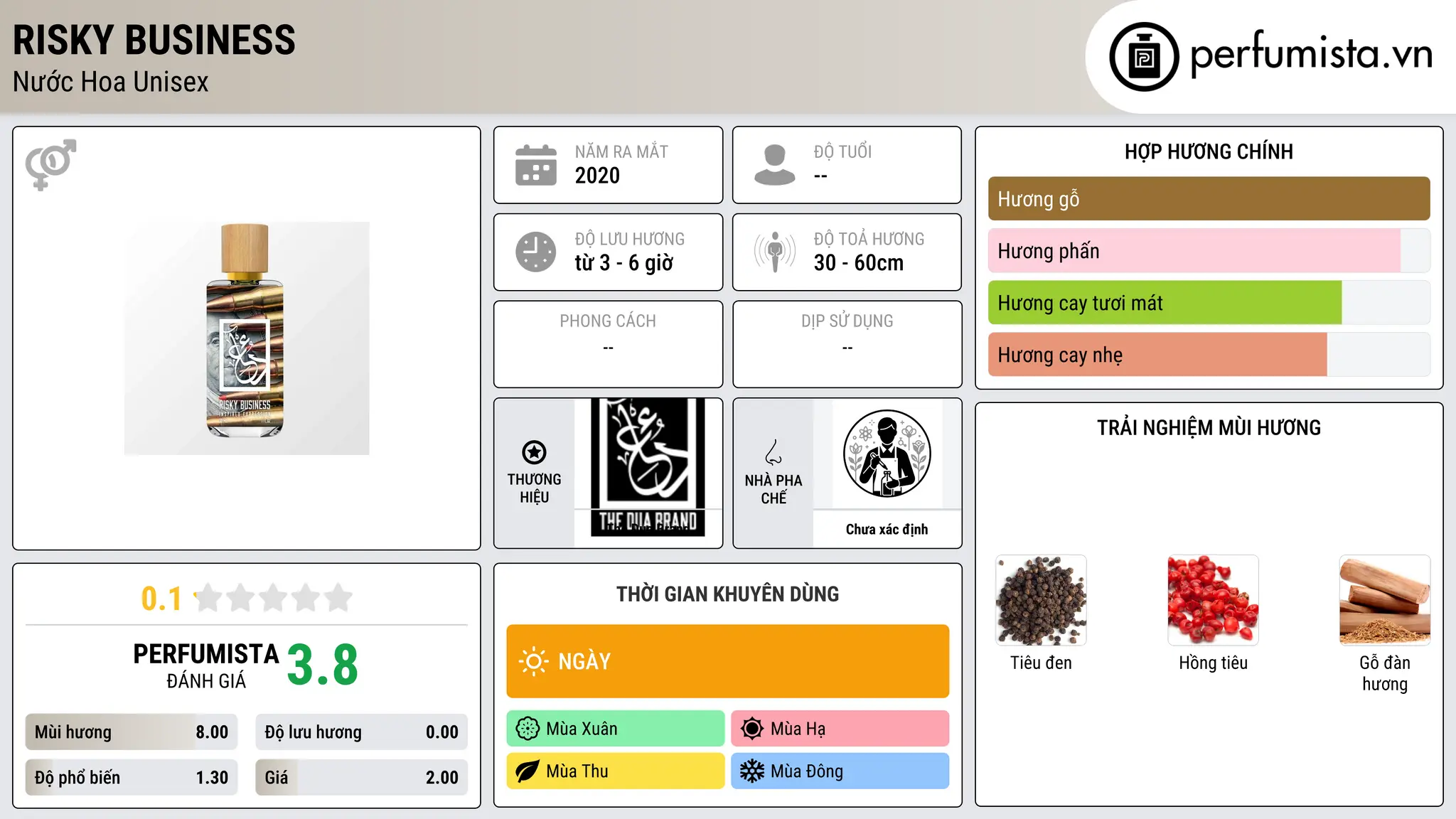The image size is (1456, 819).
Task: Click the Chưa xác định perfumer name
Action: pos(887,529)
